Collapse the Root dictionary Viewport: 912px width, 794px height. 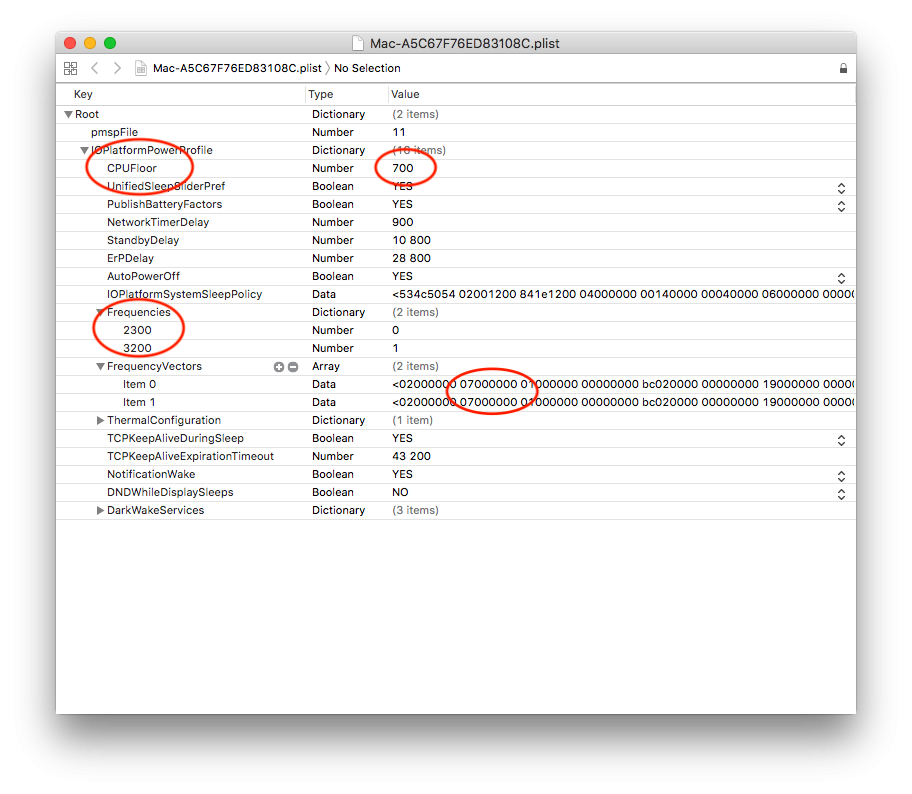point(68,115)
